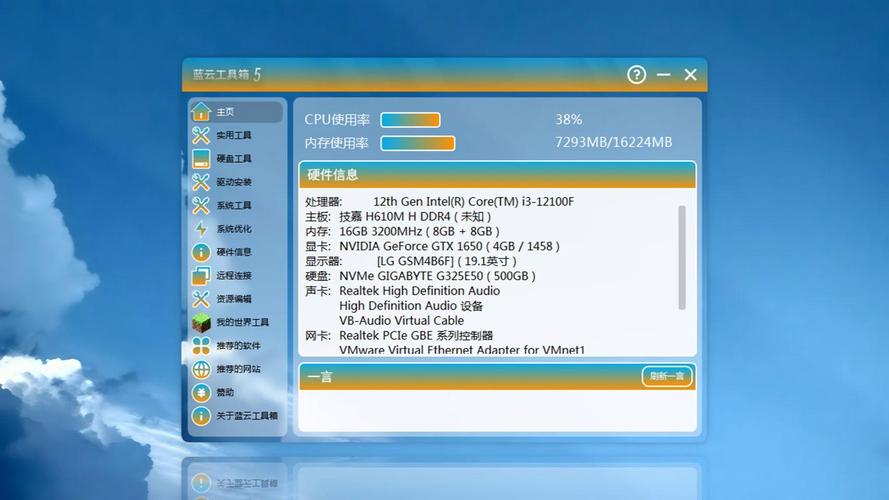889x500 pixels.
Task: Click the 技嘉 H610M H DDR4 motherboard line
Action: 398,216
